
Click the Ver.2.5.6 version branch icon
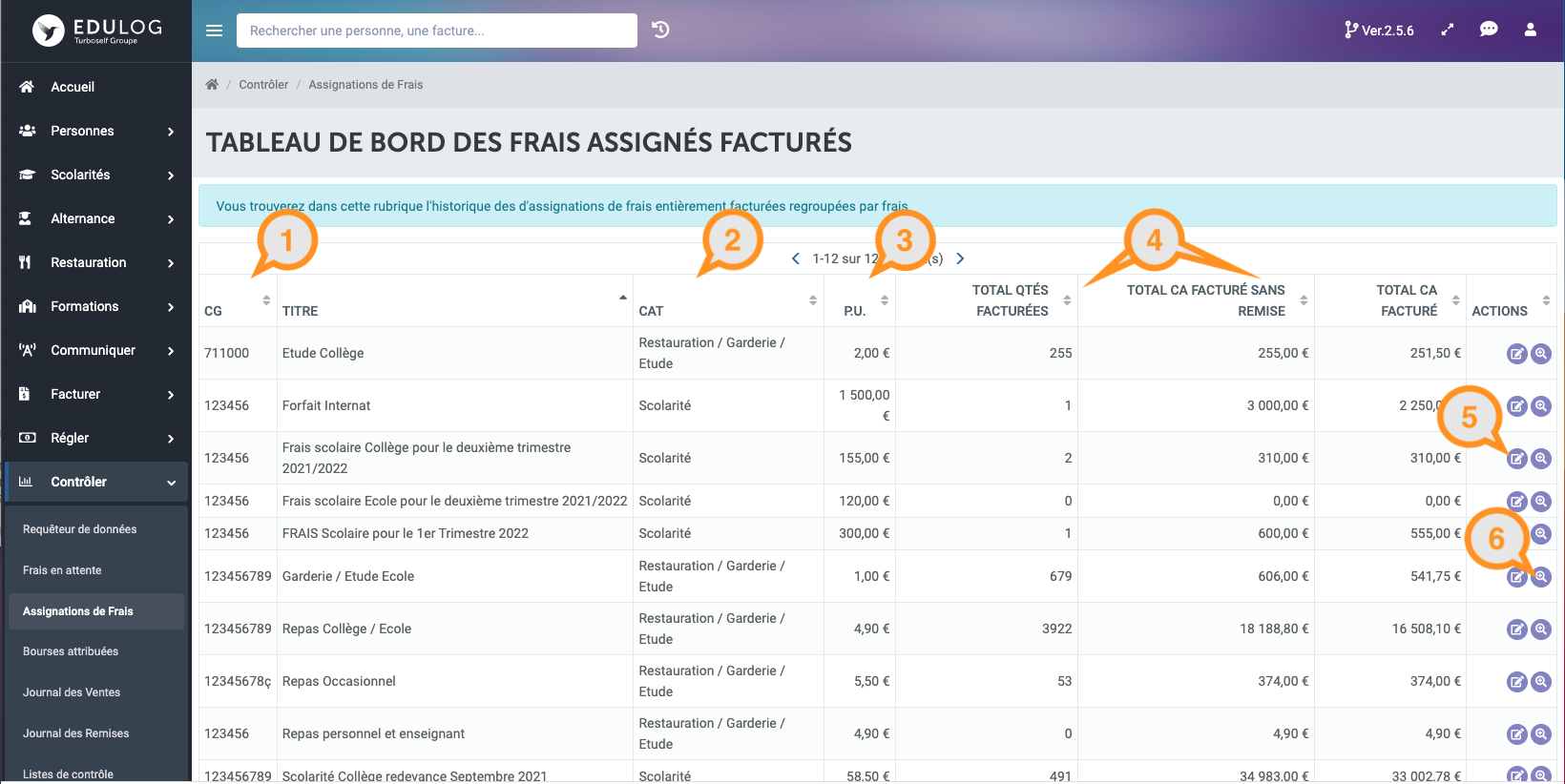[1350, 30]
